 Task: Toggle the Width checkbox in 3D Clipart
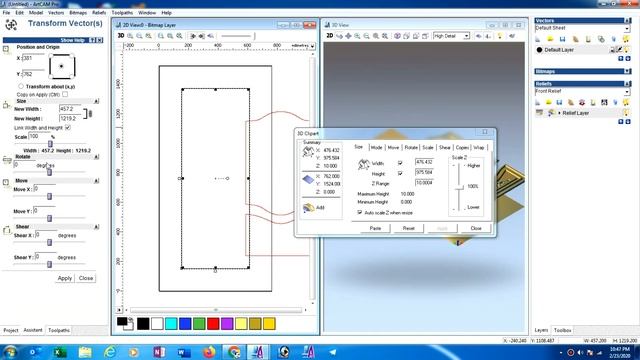coord(400,163)
